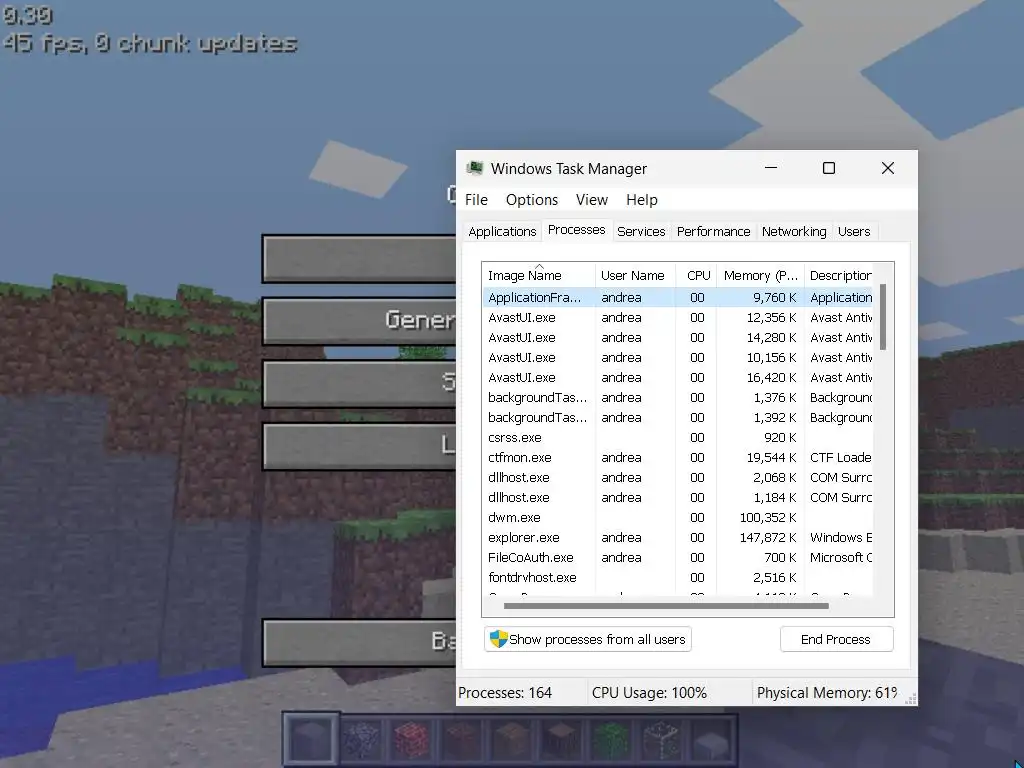The image size is (1024, 768).
Task: Open the Options menu
Action: 532,200
